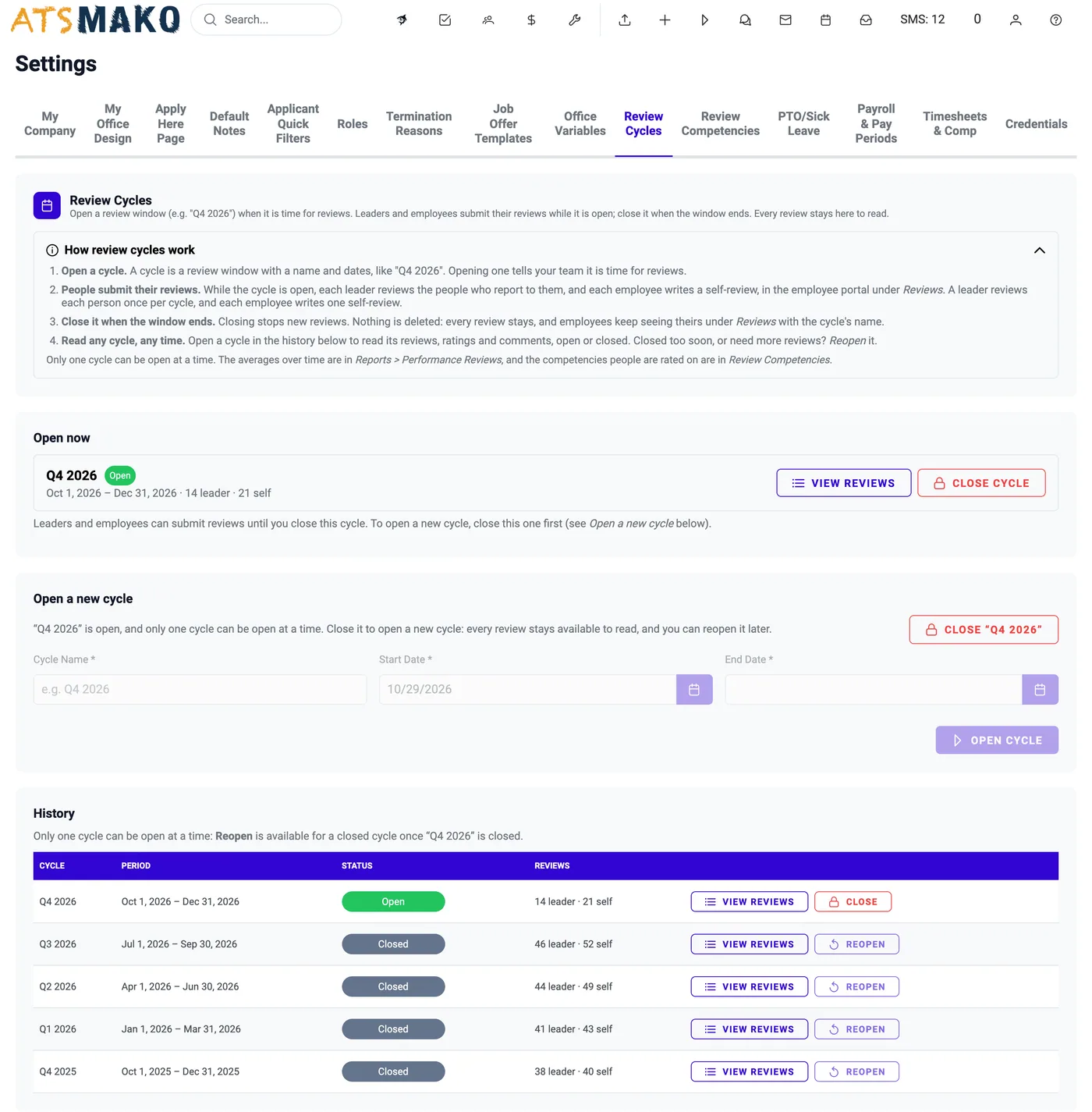Viewport: 1092px width, 1112px height.
Task: Open the wrench tools icon
Action: [575, 20]
